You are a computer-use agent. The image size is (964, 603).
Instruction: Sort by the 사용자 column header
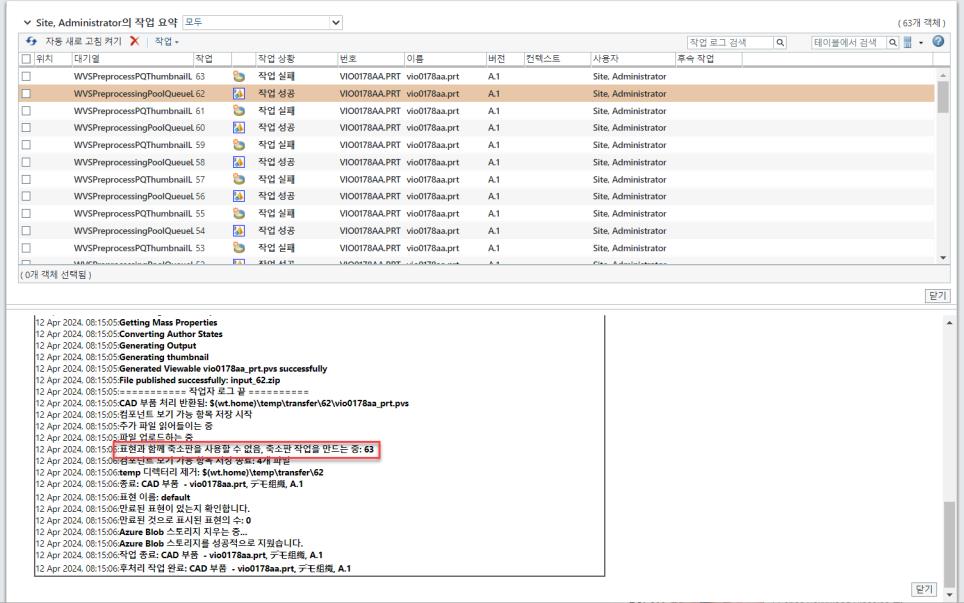click(x=606, y=59)
